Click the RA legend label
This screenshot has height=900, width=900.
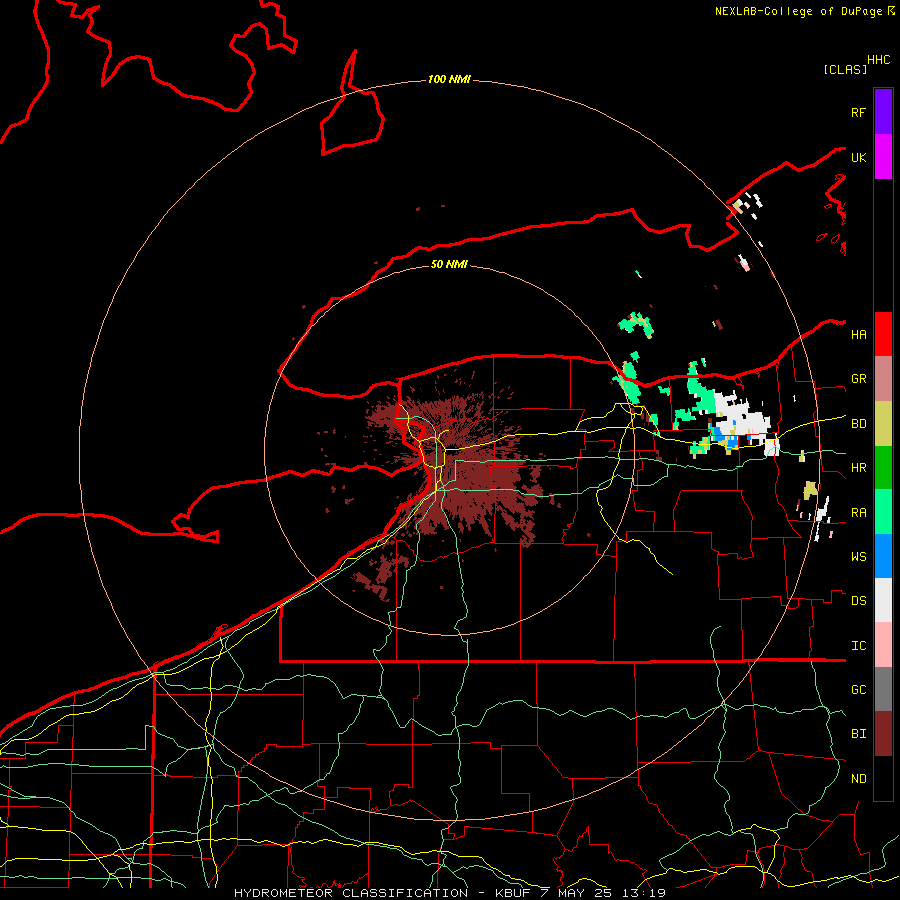tap(859, 513)
